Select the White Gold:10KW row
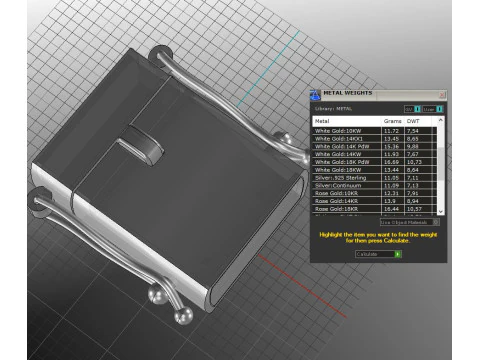480x360 pixels. 374,131
